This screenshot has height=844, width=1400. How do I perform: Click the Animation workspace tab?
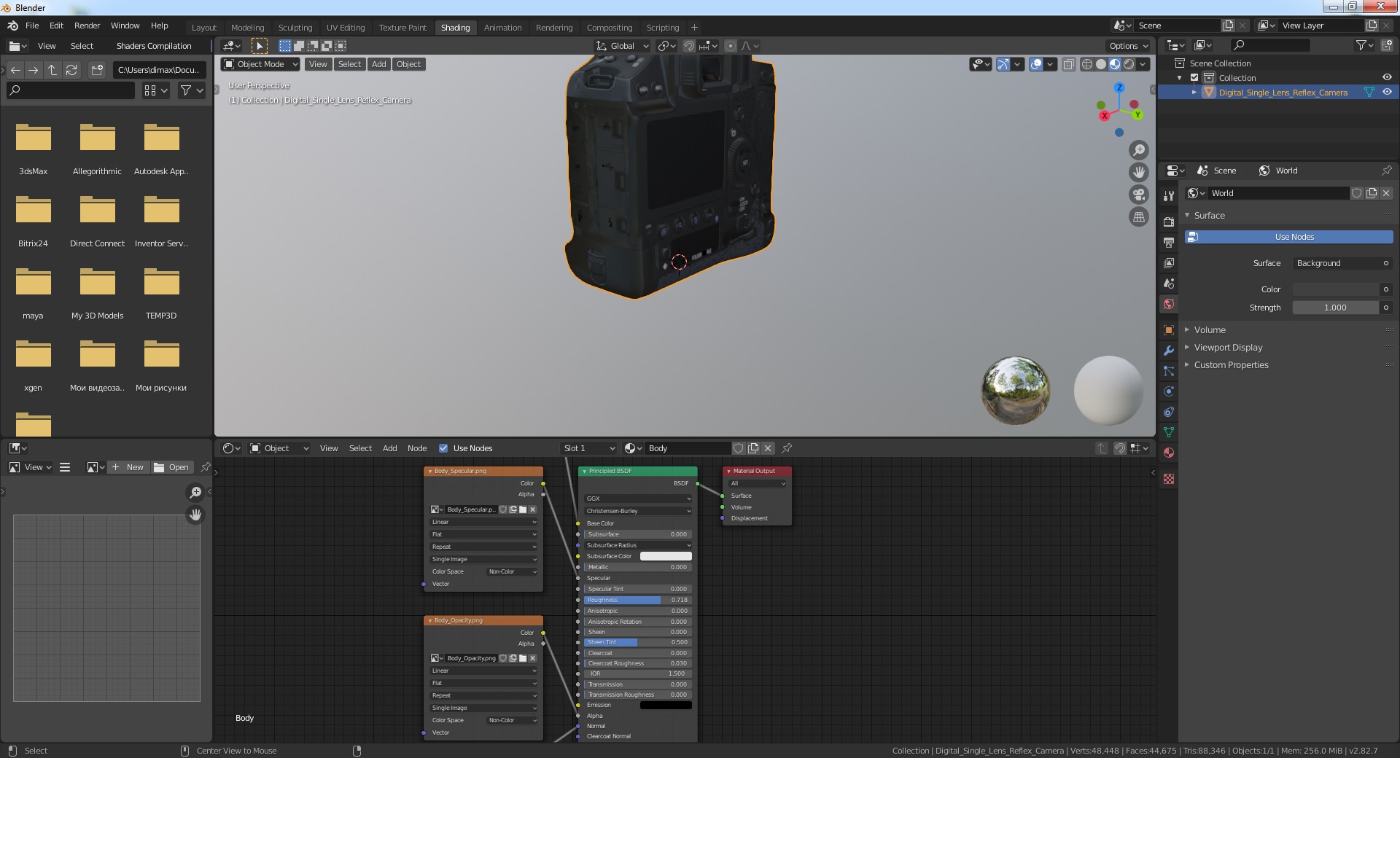pyautogui.click(x=502, y=27)
